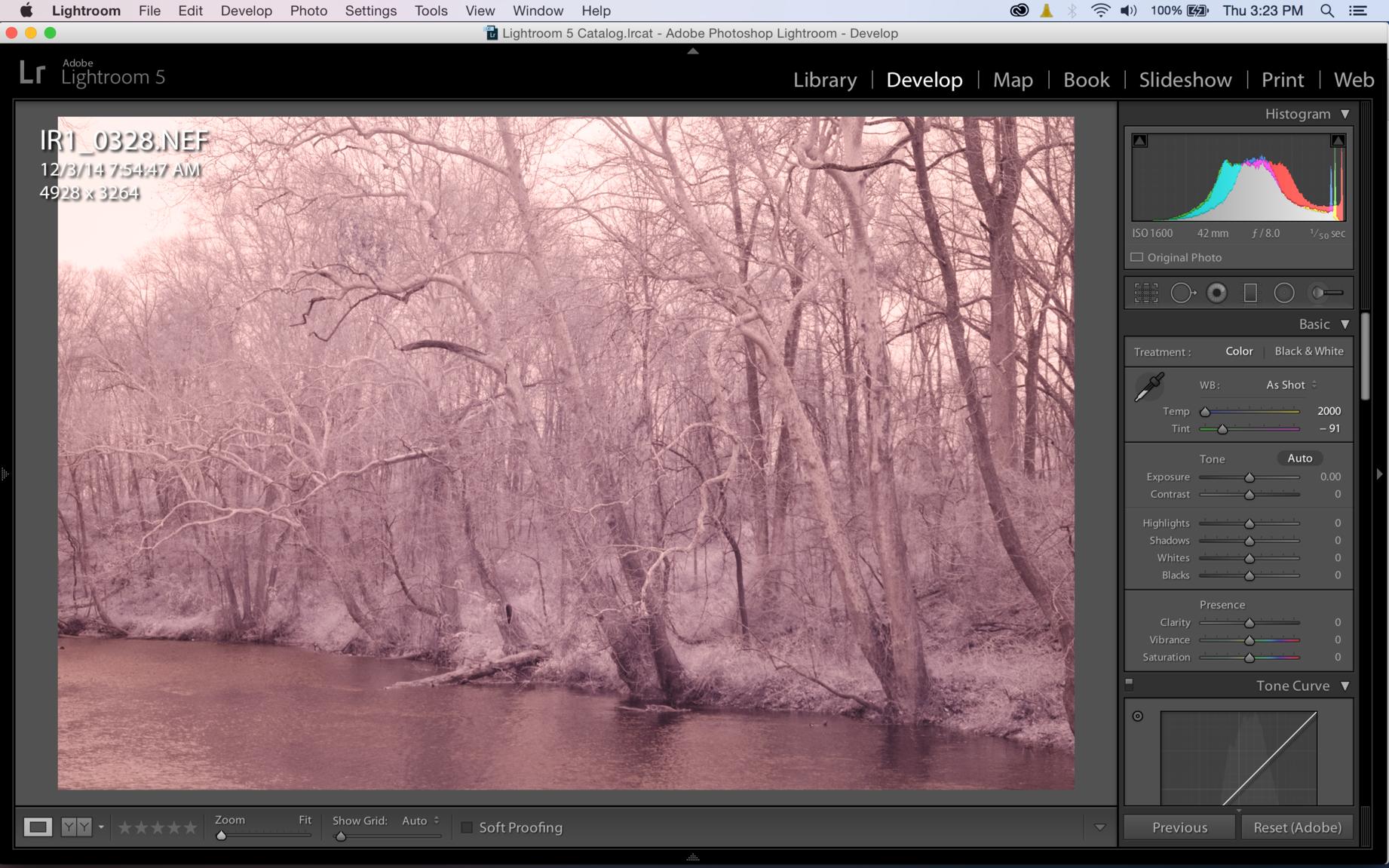1389x868 pixels.
Task: Activate the Red Eye Correction tool
Action: point(1216,293)
